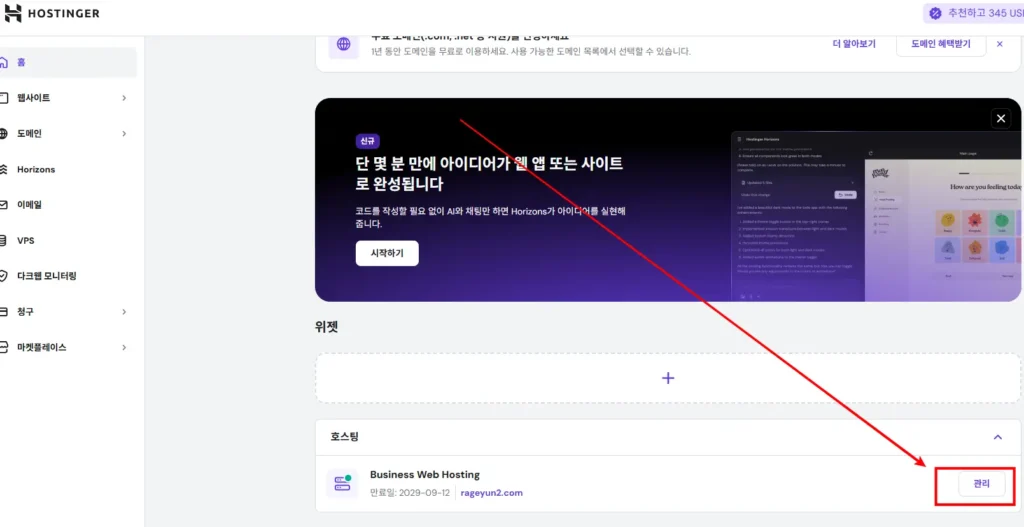The width and height of the screenshot is (1024, 527).
Task: Click the 도메인 globe icon
Action: click(x=4, y=133)
